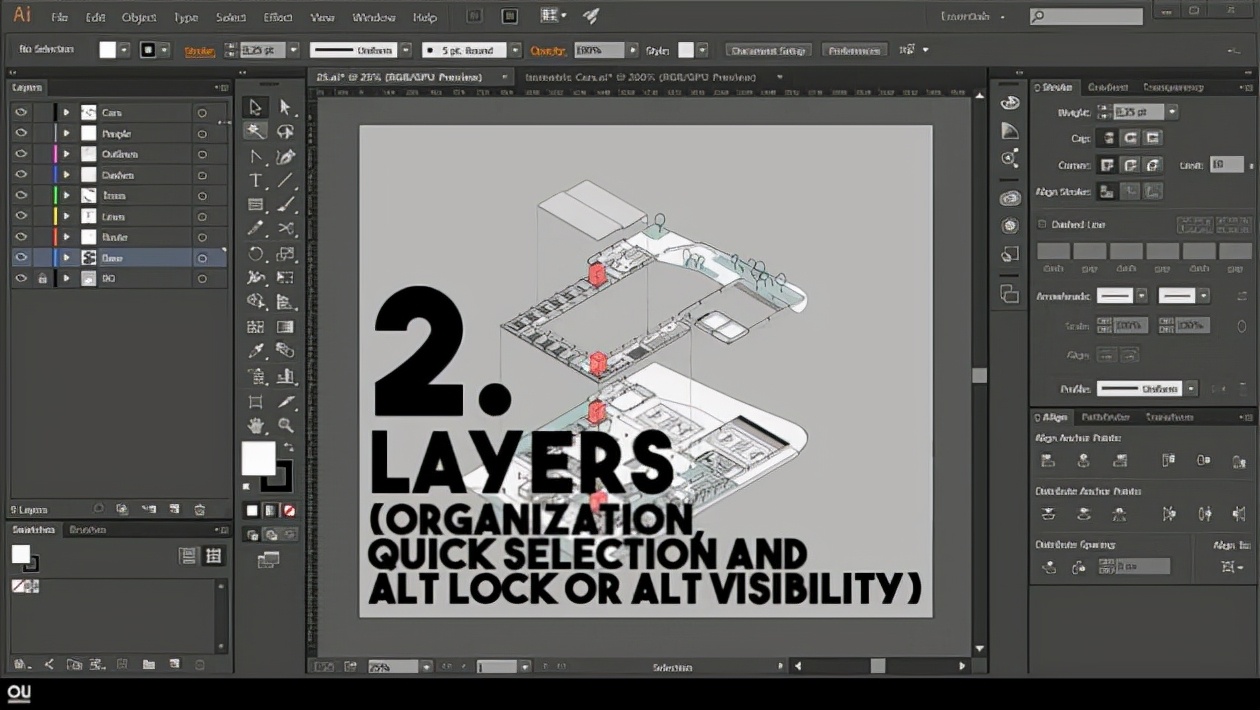Viewport: 1260px width, 710px height.
Task: Select the Paintbrush tool
Action: coord(285,204)
